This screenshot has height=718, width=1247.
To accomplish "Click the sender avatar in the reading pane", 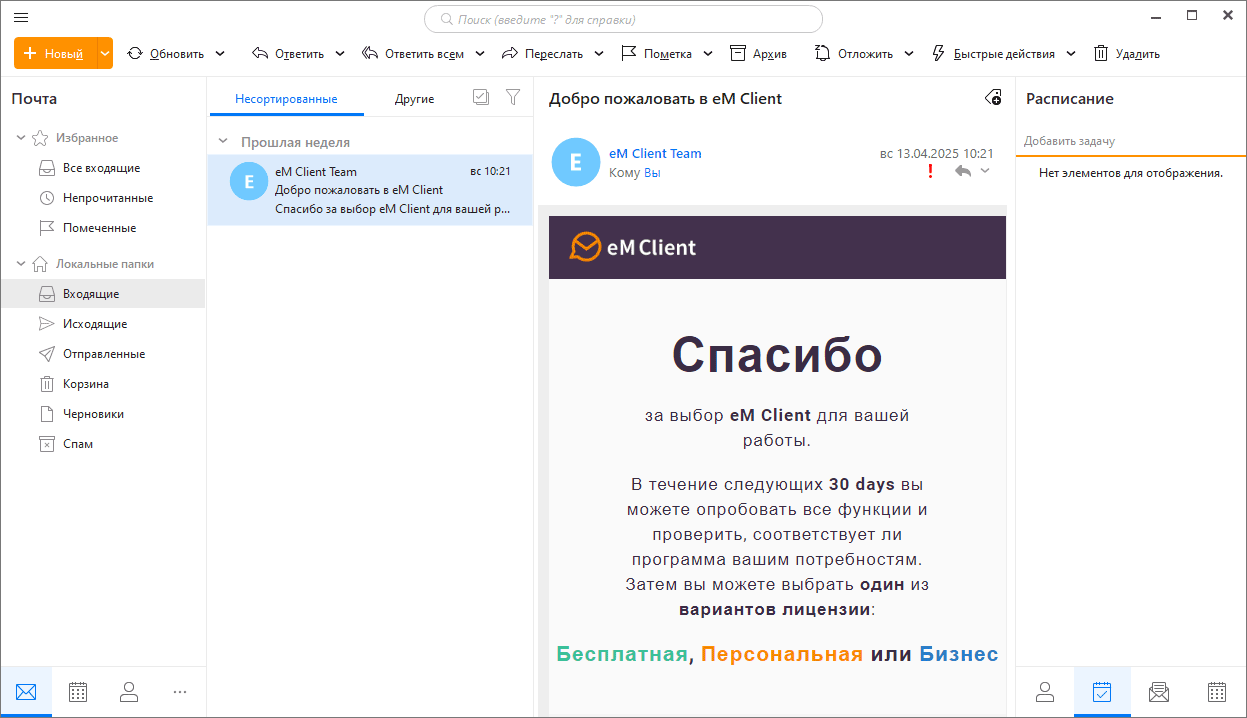I will pos(575,162).
